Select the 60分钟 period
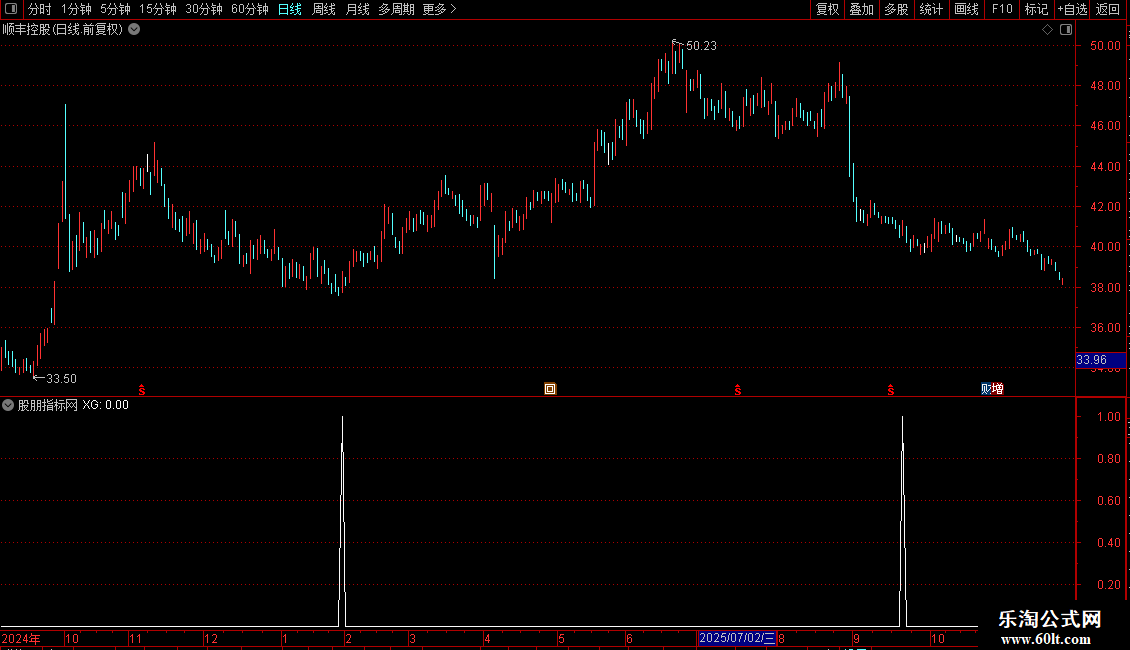 click(x=250, y=9)
